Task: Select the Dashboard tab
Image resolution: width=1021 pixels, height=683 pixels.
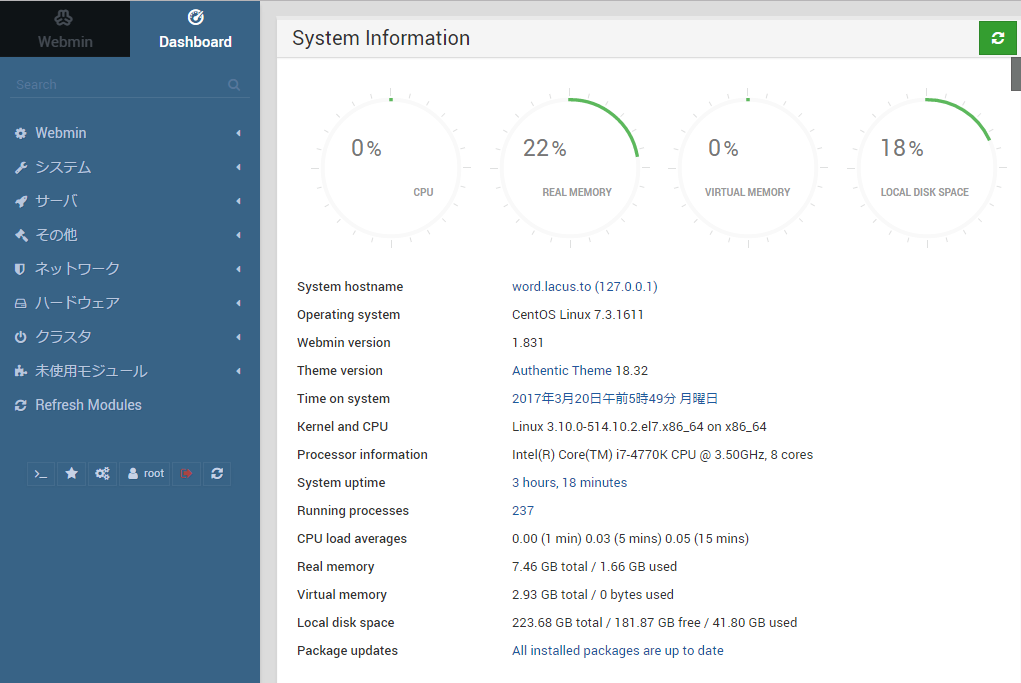Action: [x=195, y=29]
